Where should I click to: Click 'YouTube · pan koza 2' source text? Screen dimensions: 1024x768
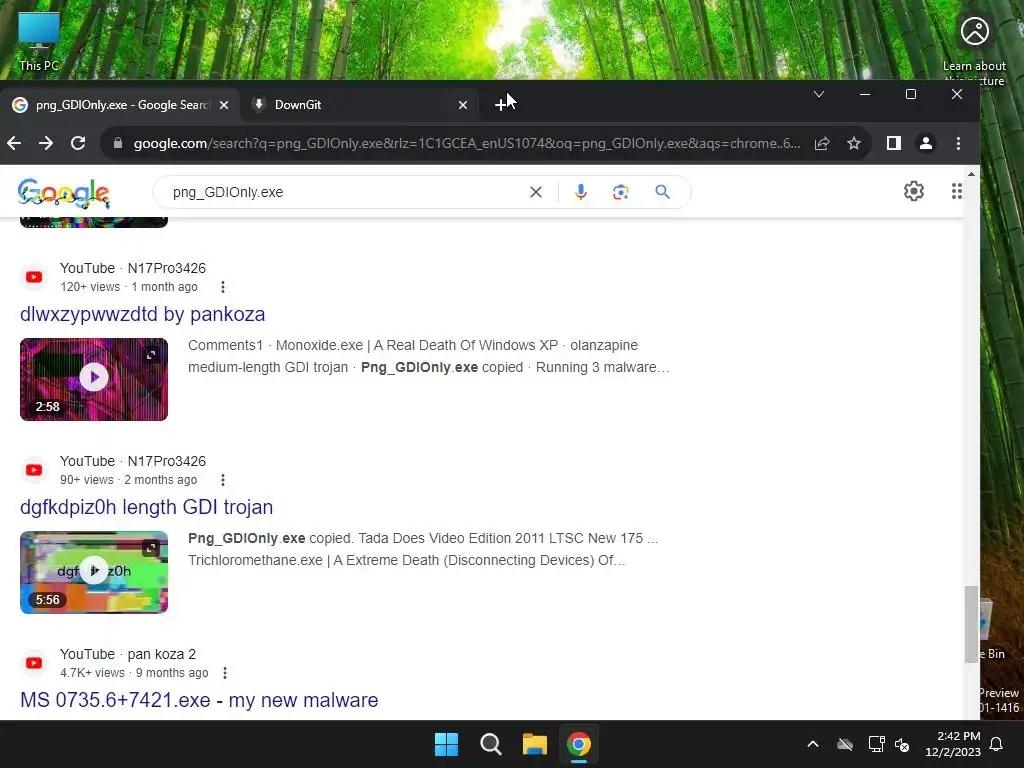point(128,654)
